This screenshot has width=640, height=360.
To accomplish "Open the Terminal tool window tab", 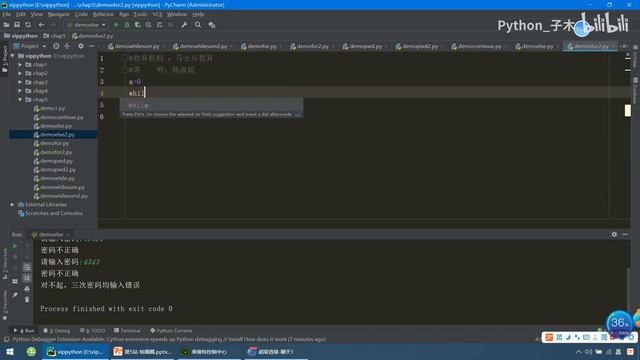I will (x=127, y=331).
